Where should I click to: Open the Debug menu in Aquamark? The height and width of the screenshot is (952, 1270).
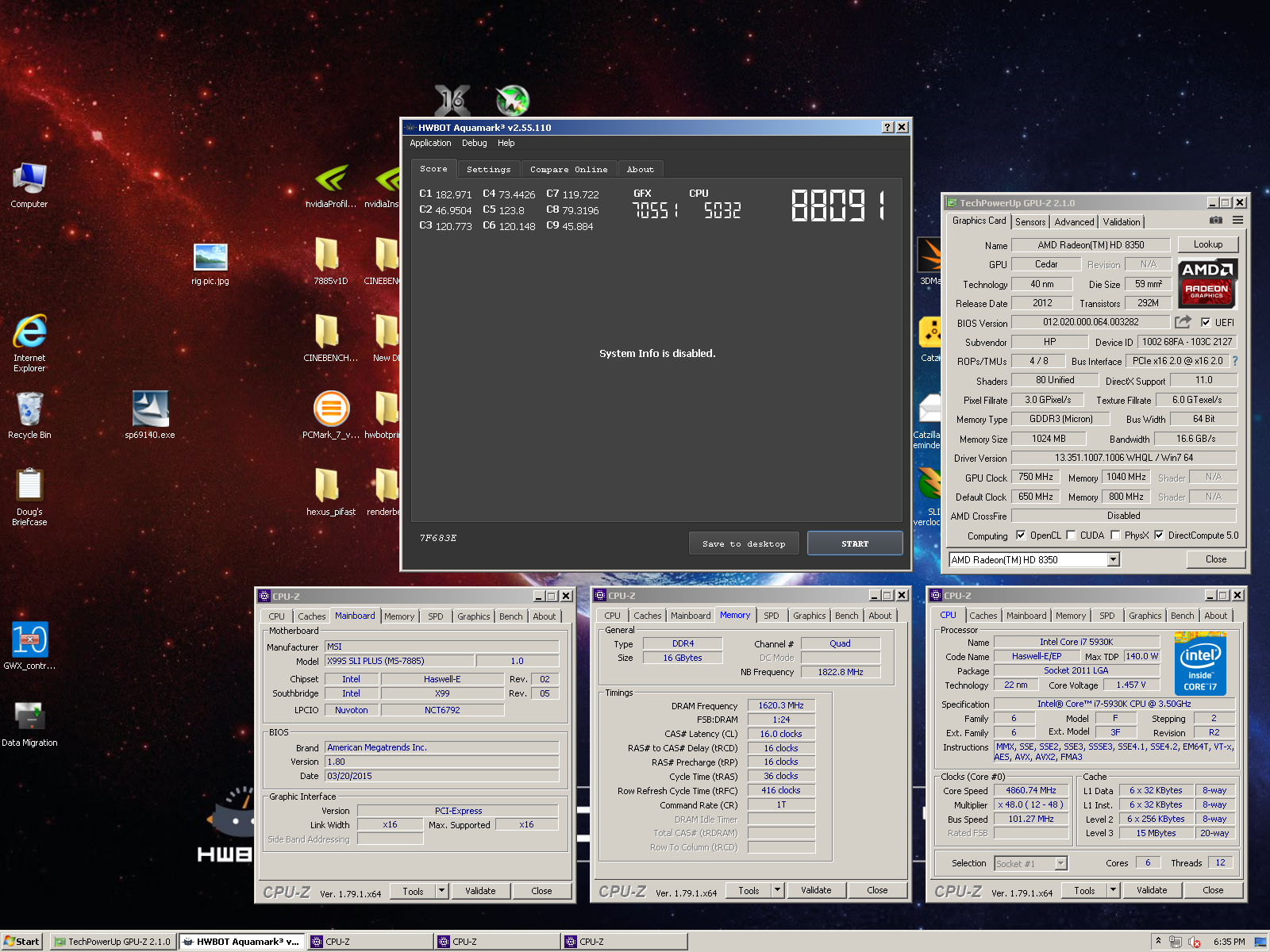(475, 143)
